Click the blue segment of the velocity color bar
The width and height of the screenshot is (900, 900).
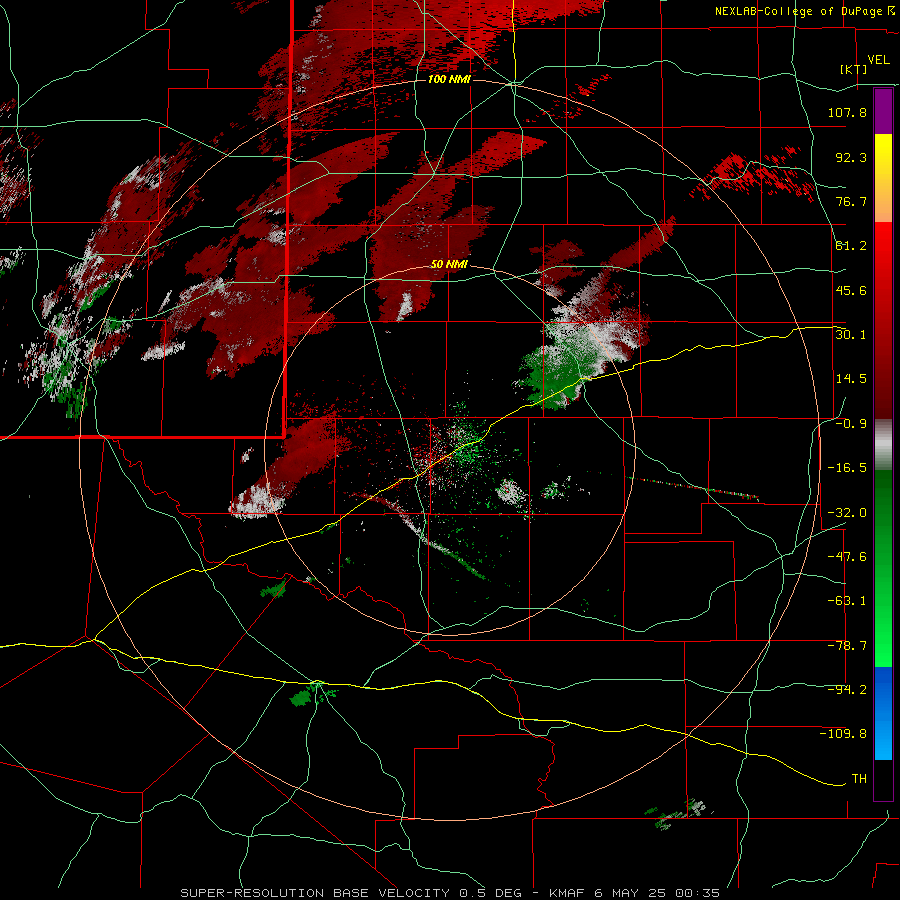(x=883, y=713)
